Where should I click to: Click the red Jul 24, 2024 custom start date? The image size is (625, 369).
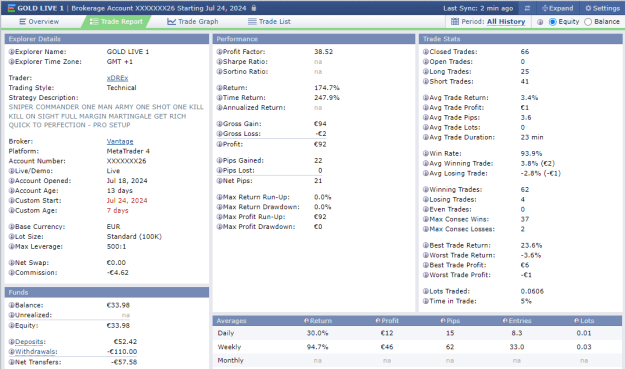click(127, 200)
